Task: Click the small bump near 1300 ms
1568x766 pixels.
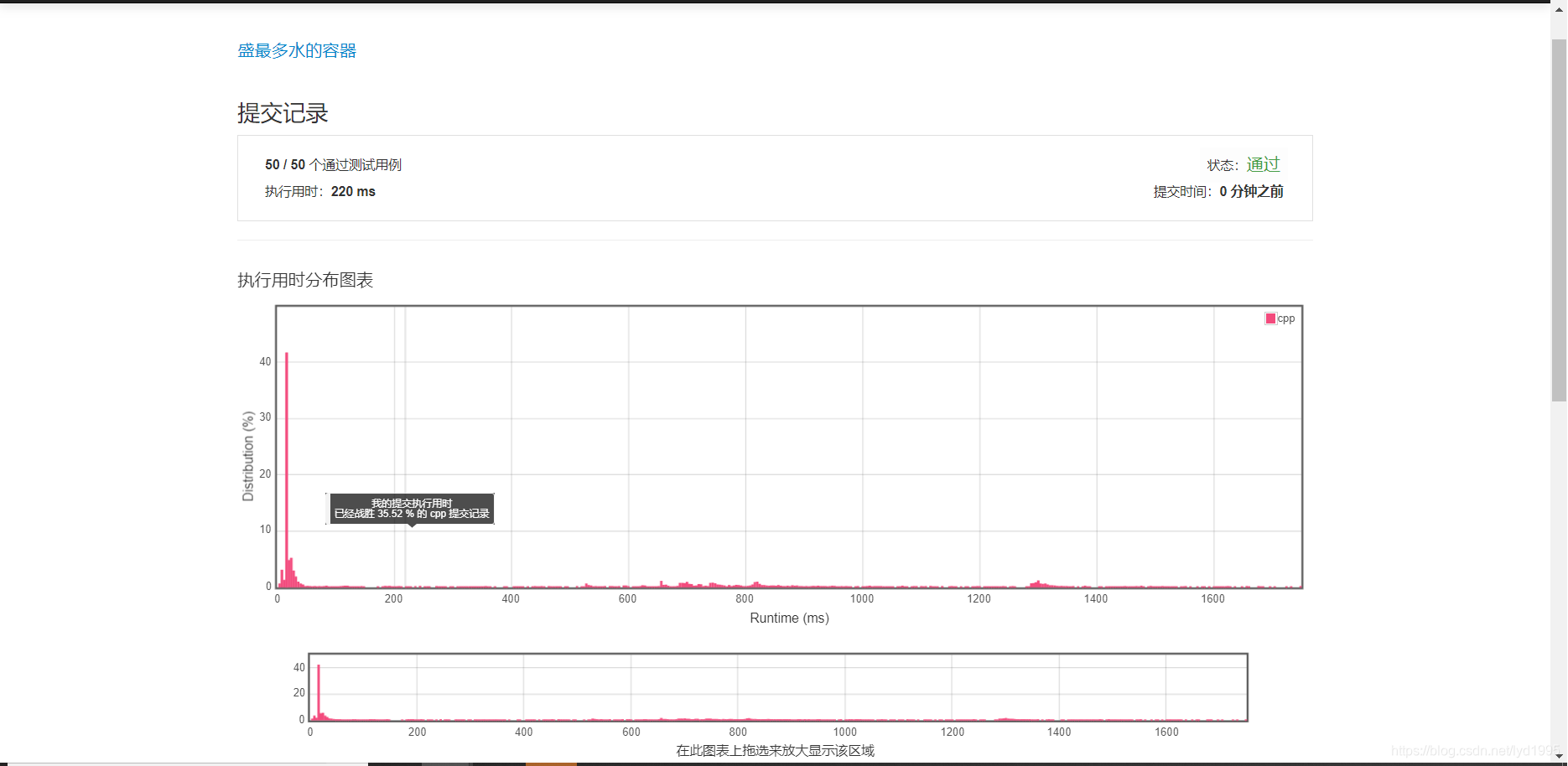Action: [1038, 583]
